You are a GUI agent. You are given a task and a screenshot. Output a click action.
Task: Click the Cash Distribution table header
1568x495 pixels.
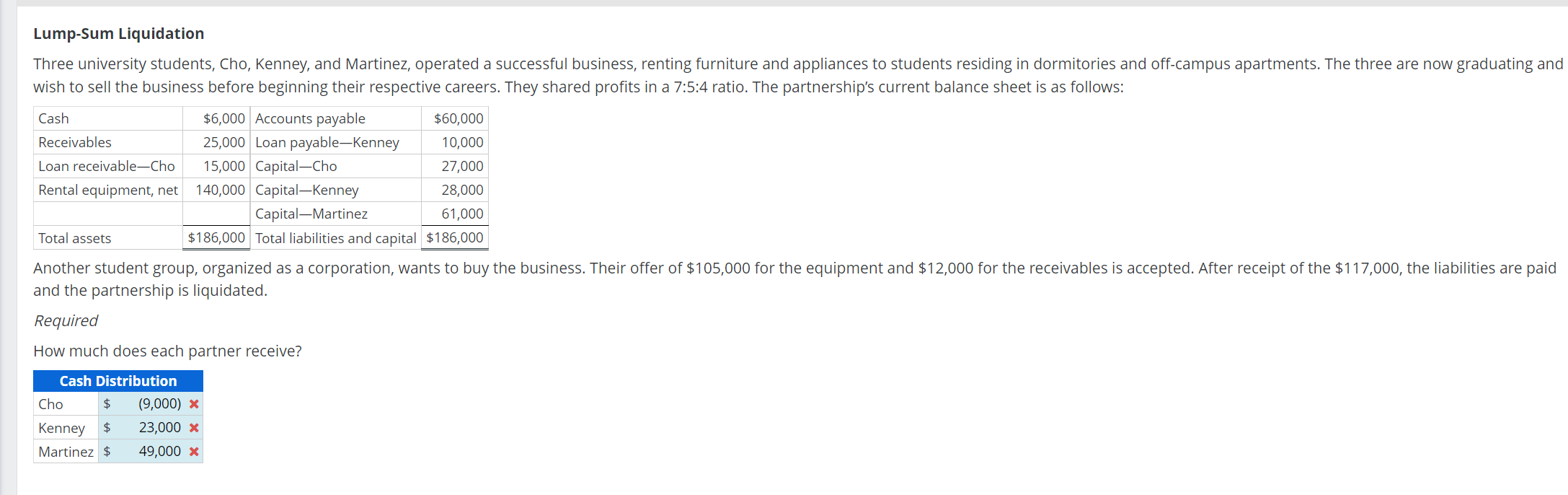(x=118, y=381)
